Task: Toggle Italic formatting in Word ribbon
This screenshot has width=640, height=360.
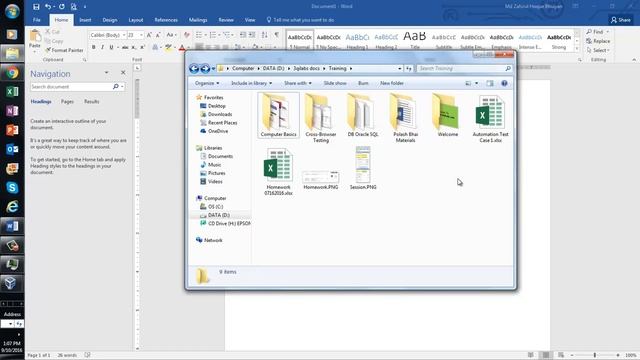Action: coord(102,47)
